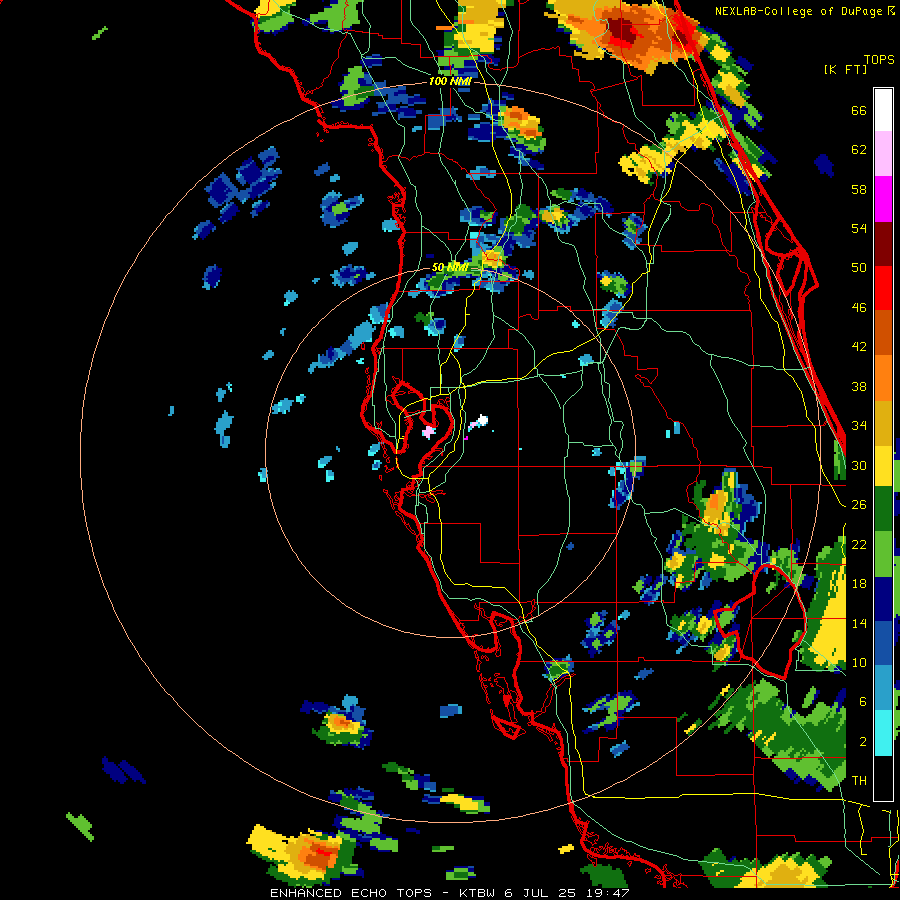Click the legend value "38"
The image size is (900, 900).
coord(859,386)
